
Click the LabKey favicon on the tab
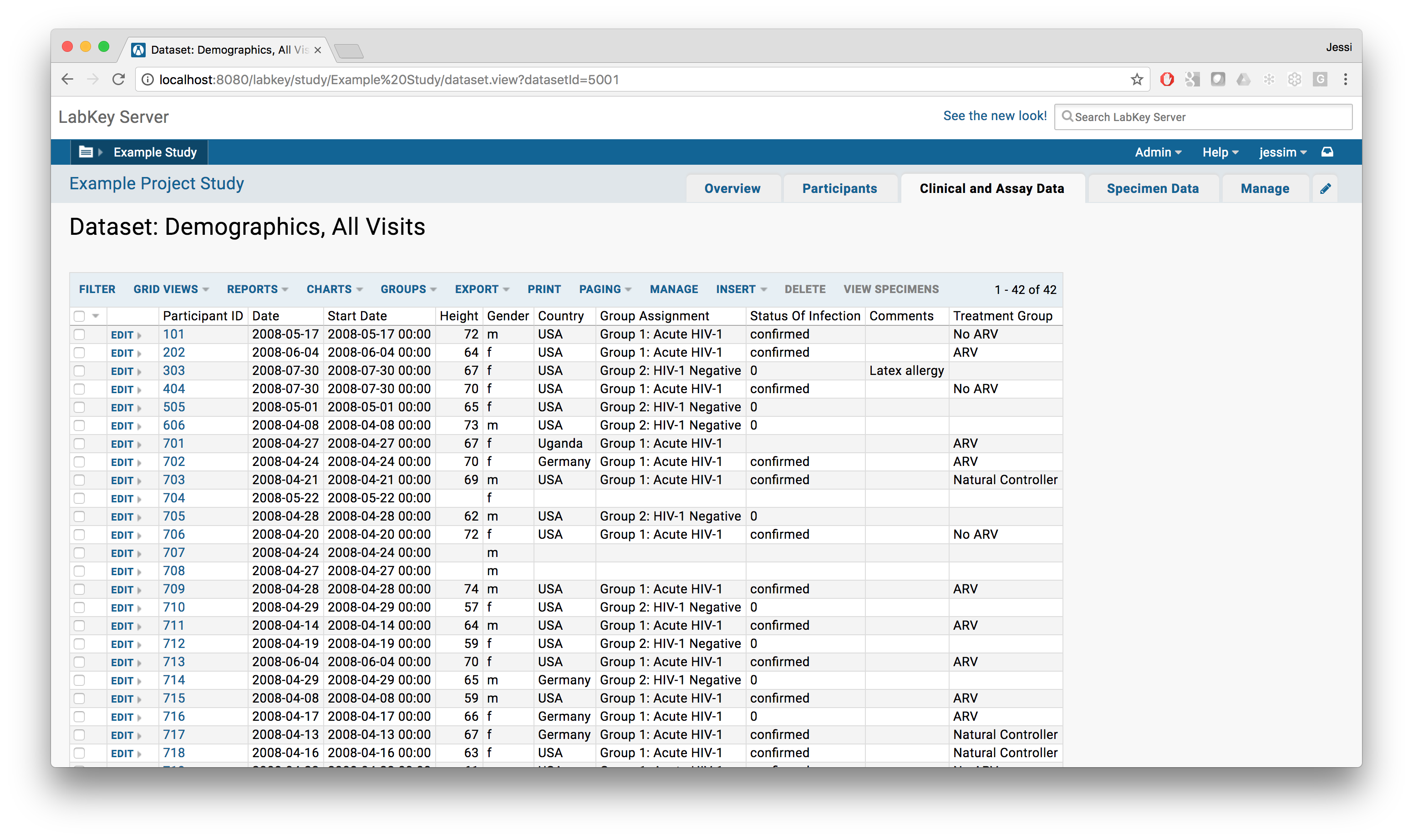[138, 50]
